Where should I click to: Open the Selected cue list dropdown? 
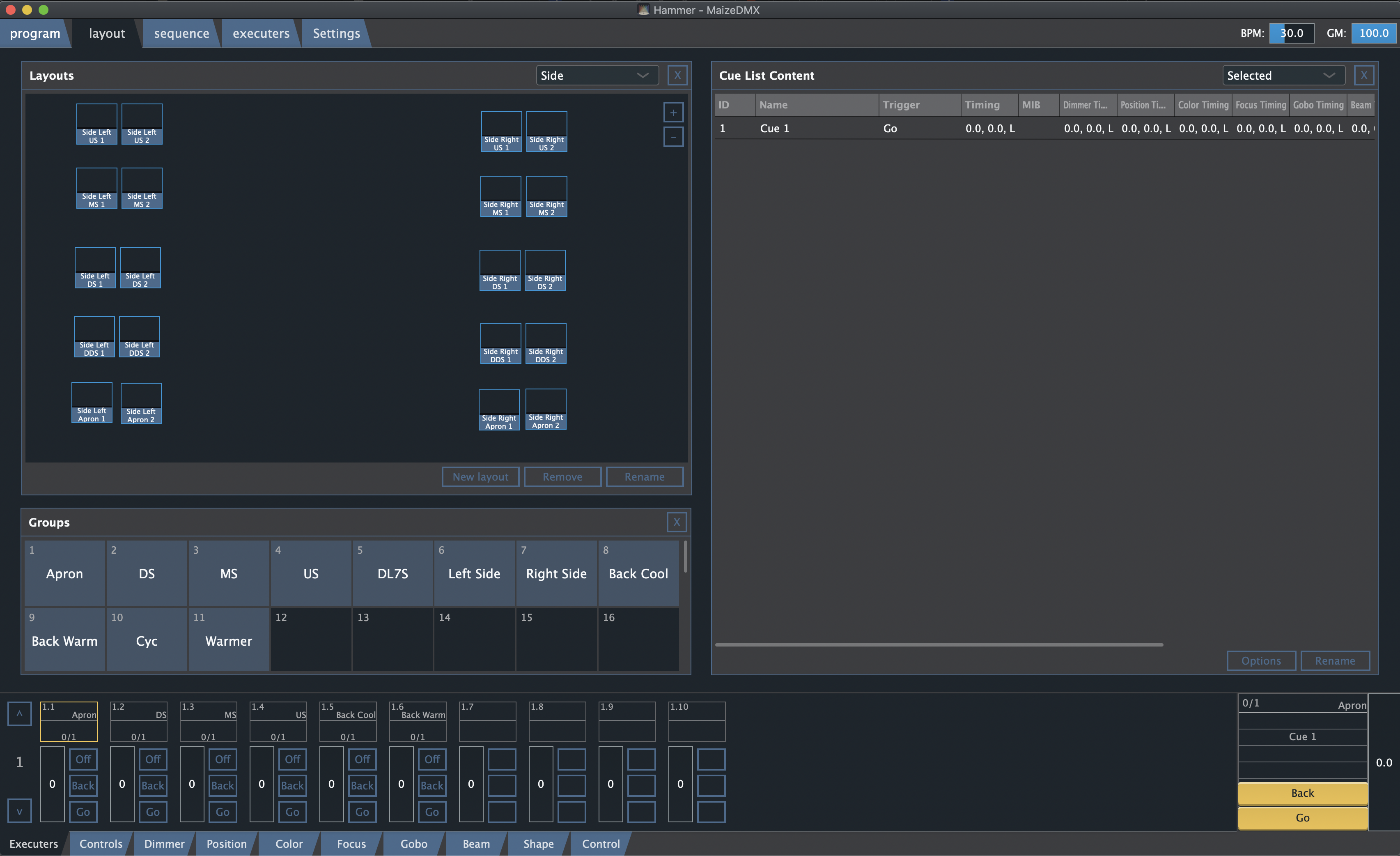coord(1283,76)
